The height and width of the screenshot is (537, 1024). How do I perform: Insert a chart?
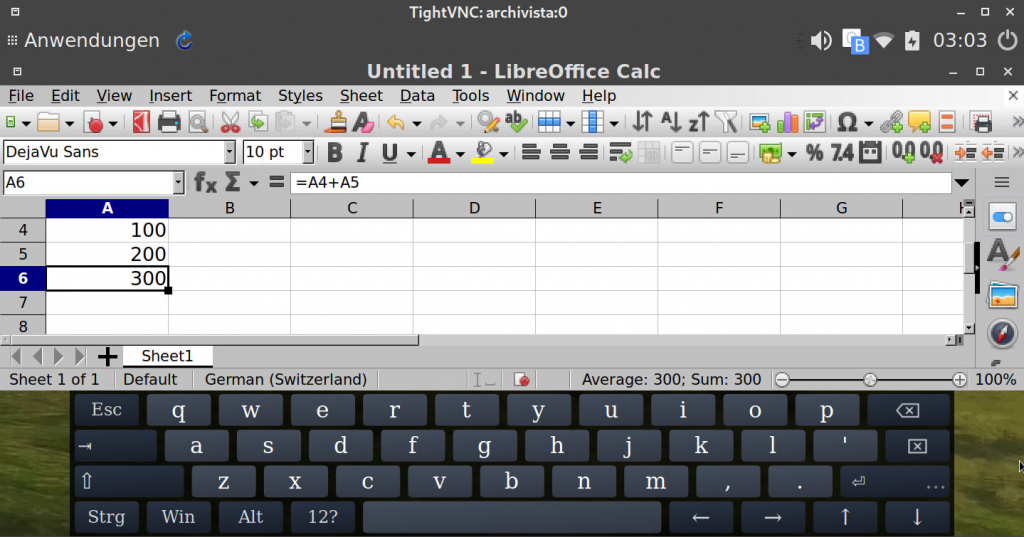[788, 122]
